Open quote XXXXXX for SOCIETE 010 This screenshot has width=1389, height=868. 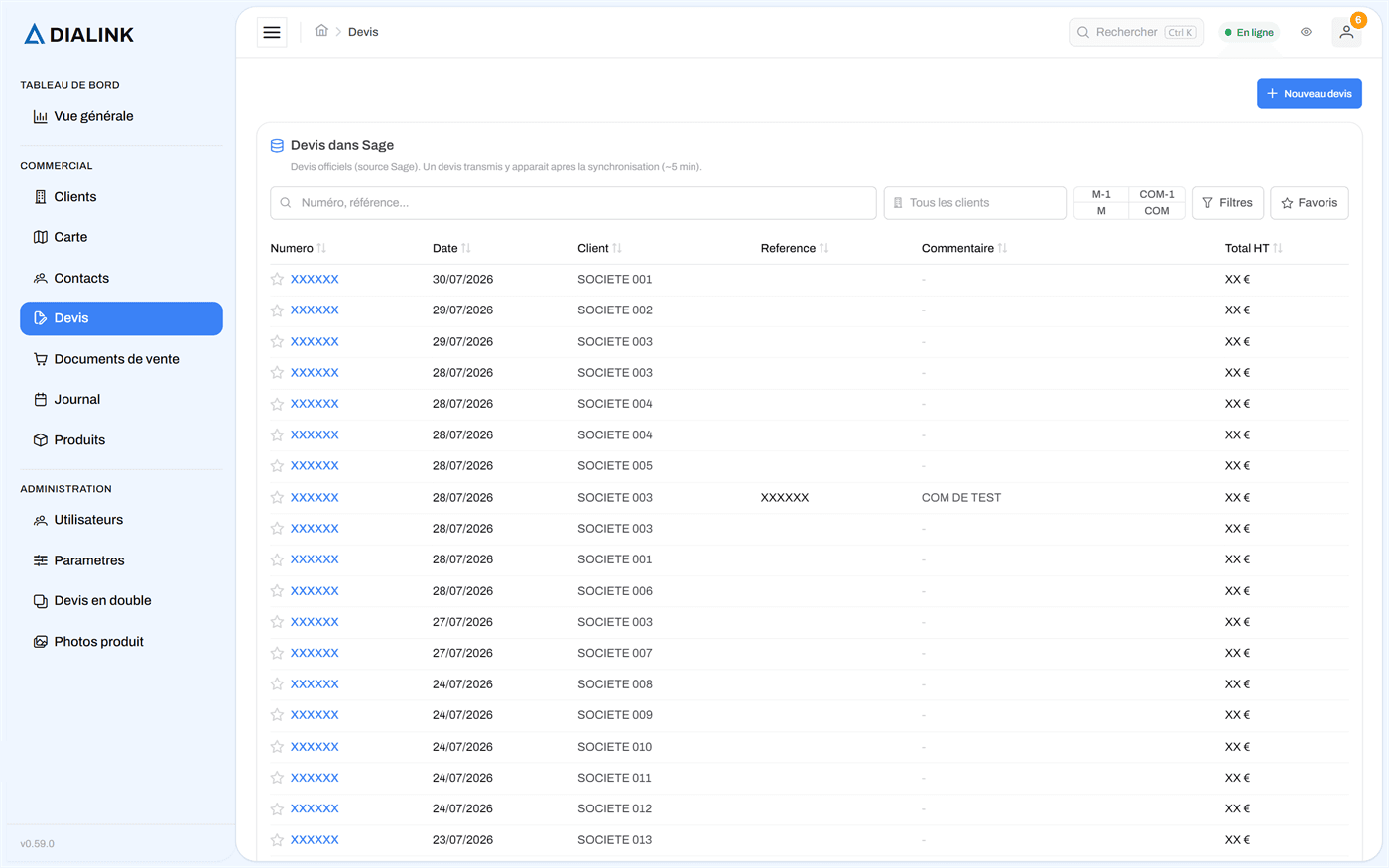coord(315,747)
